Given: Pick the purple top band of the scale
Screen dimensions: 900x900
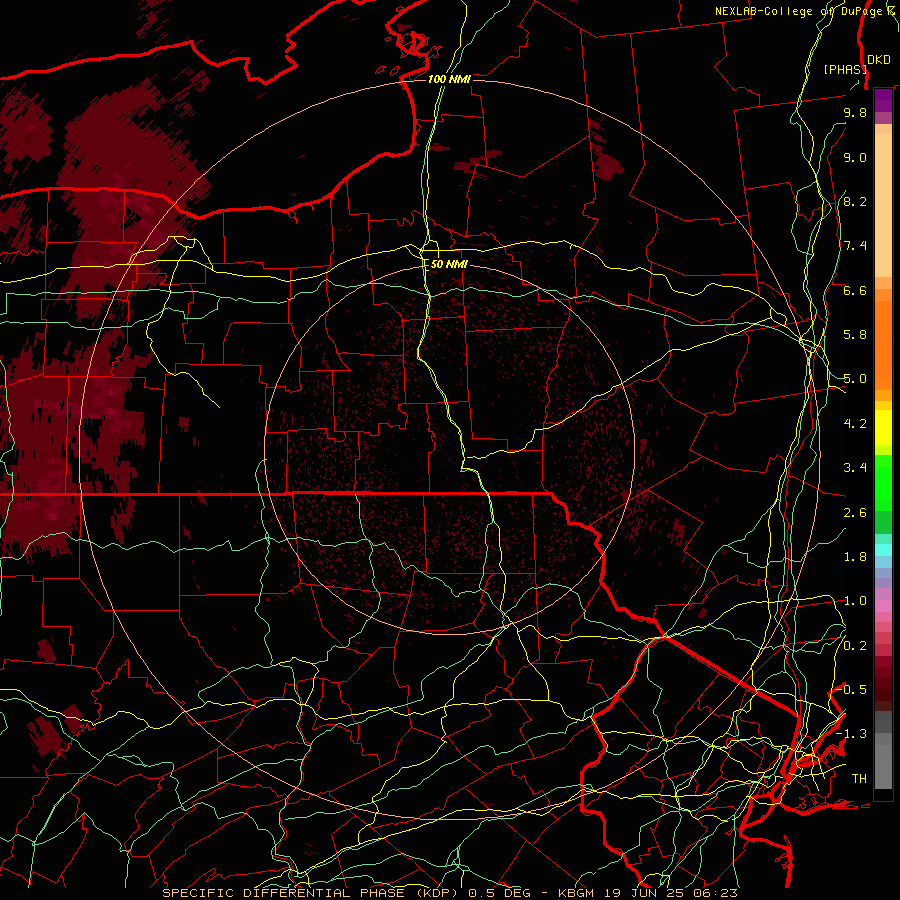Looking at the screenshot, I should 883,100.
